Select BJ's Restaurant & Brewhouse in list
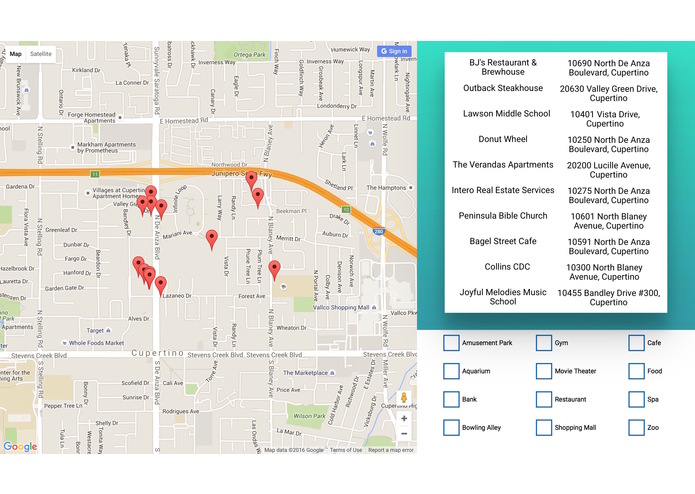Viewport: 695px width, 494px height. point(503,67)
